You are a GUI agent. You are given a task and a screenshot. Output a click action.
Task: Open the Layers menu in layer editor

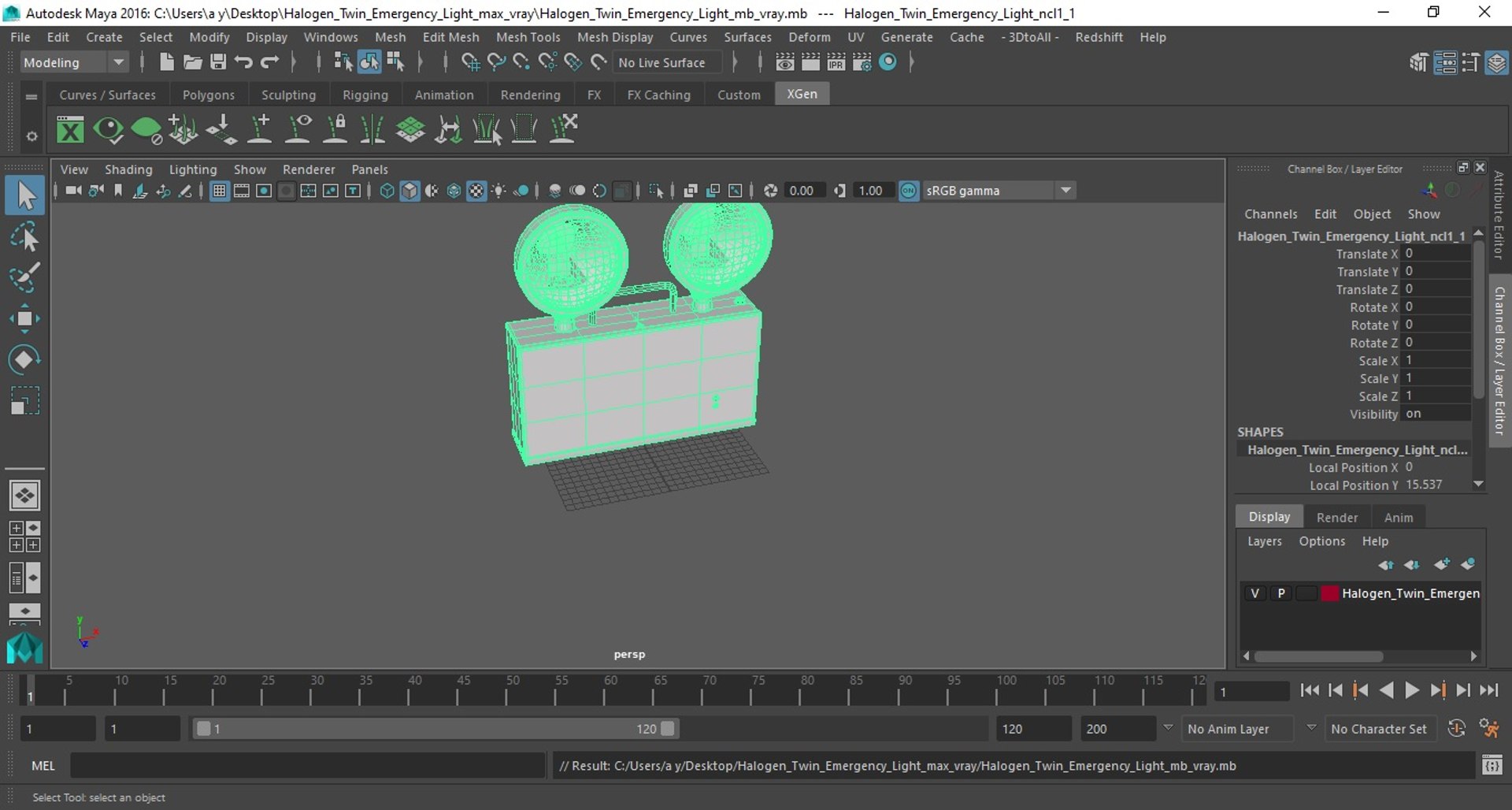click(1264, 541)
